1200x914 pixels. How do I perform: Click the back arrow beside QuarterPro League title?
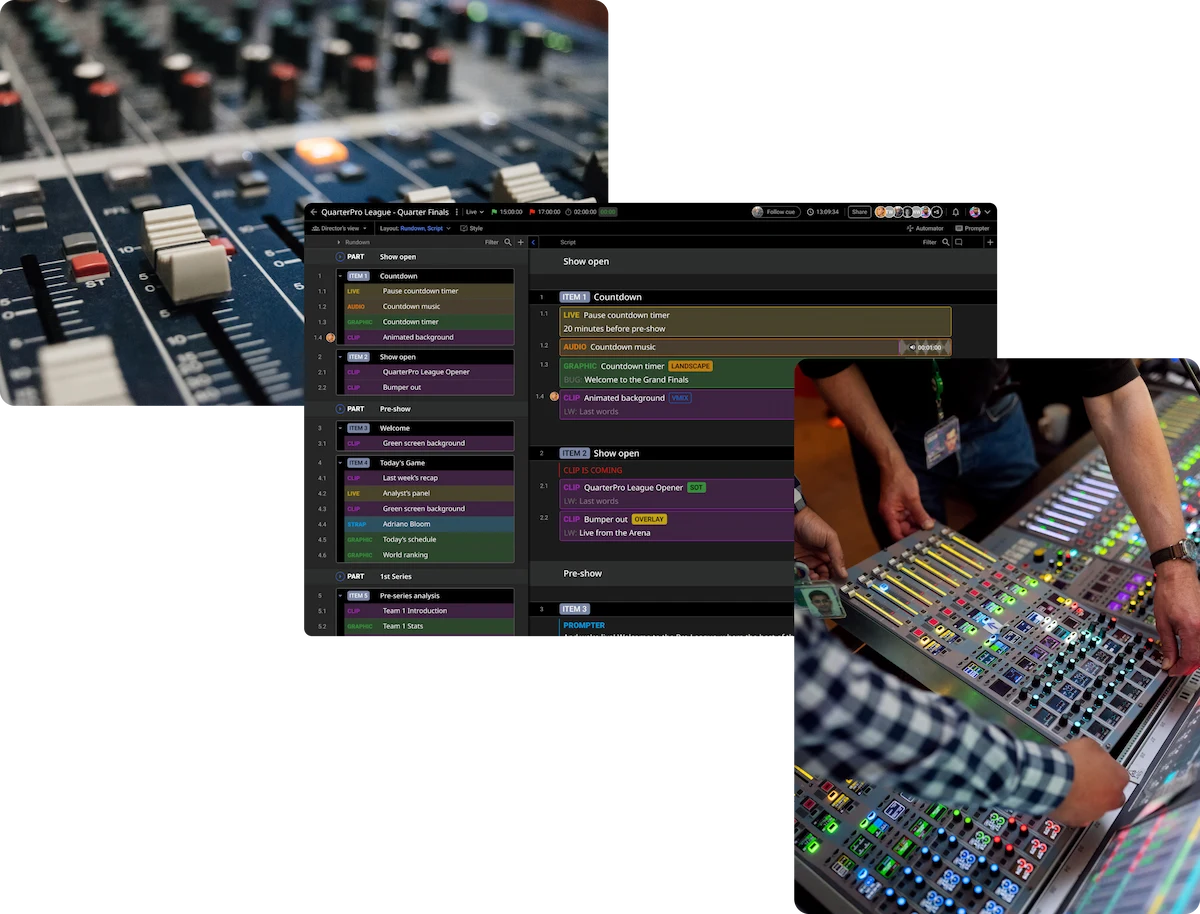click(x=313, y=212)
